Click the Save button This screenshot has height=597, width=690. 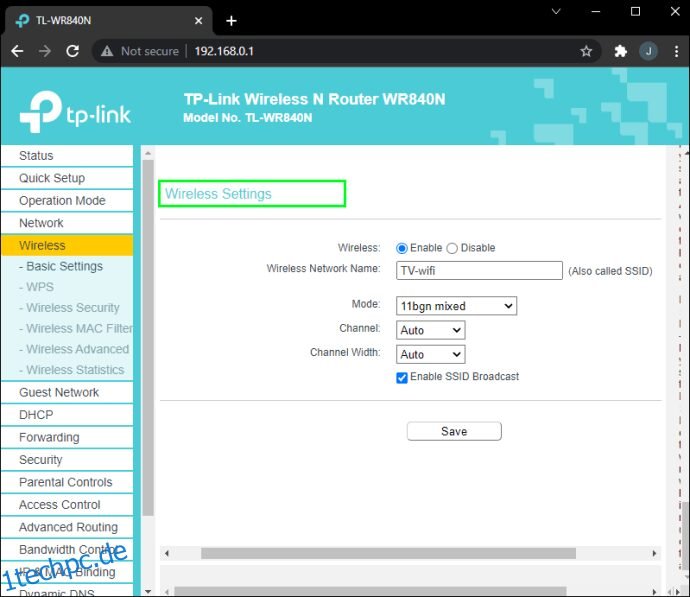point(454,431)
